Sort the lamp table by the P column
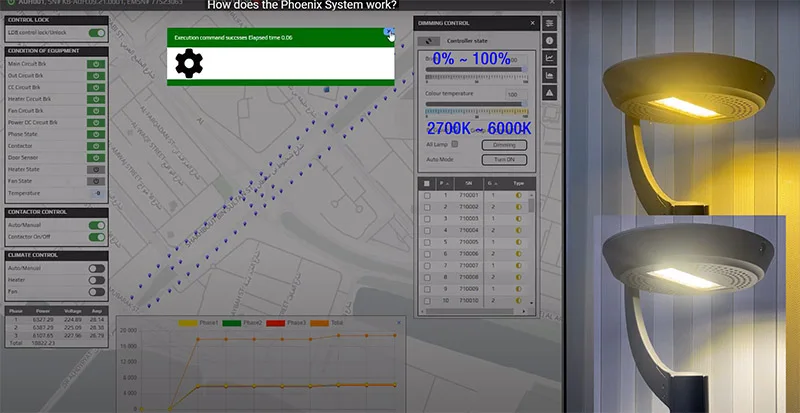 point(443,183)
